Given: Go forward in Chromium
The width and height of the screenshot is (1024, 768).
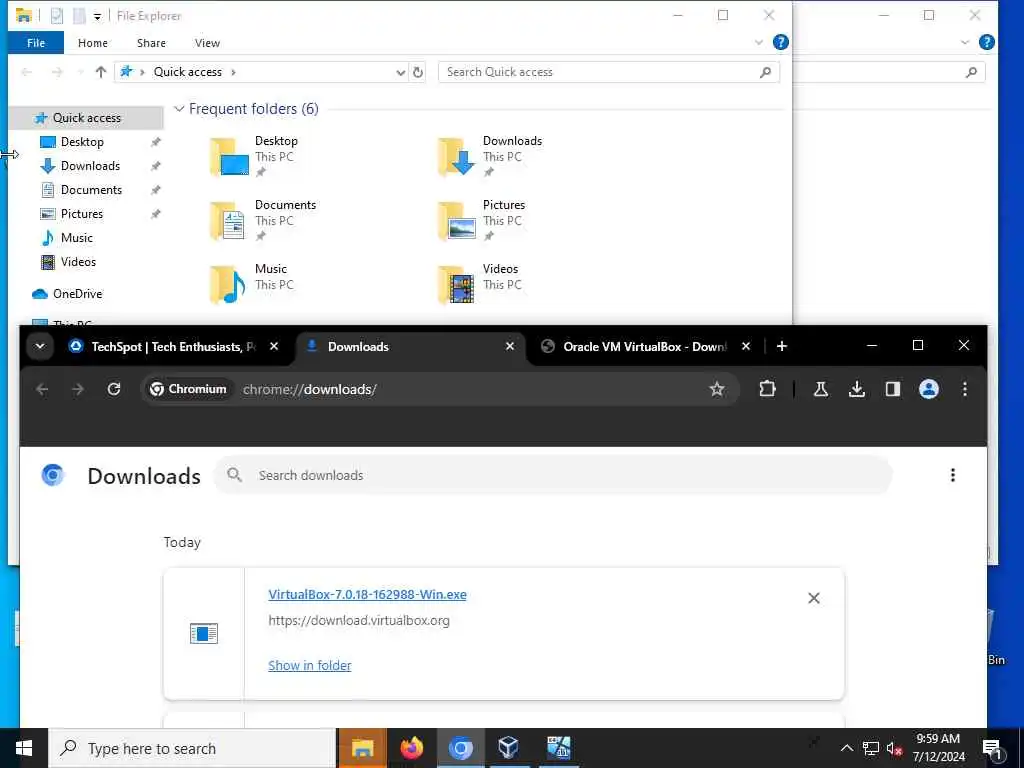Looking at the screenshot, I should tap(78, 389).
